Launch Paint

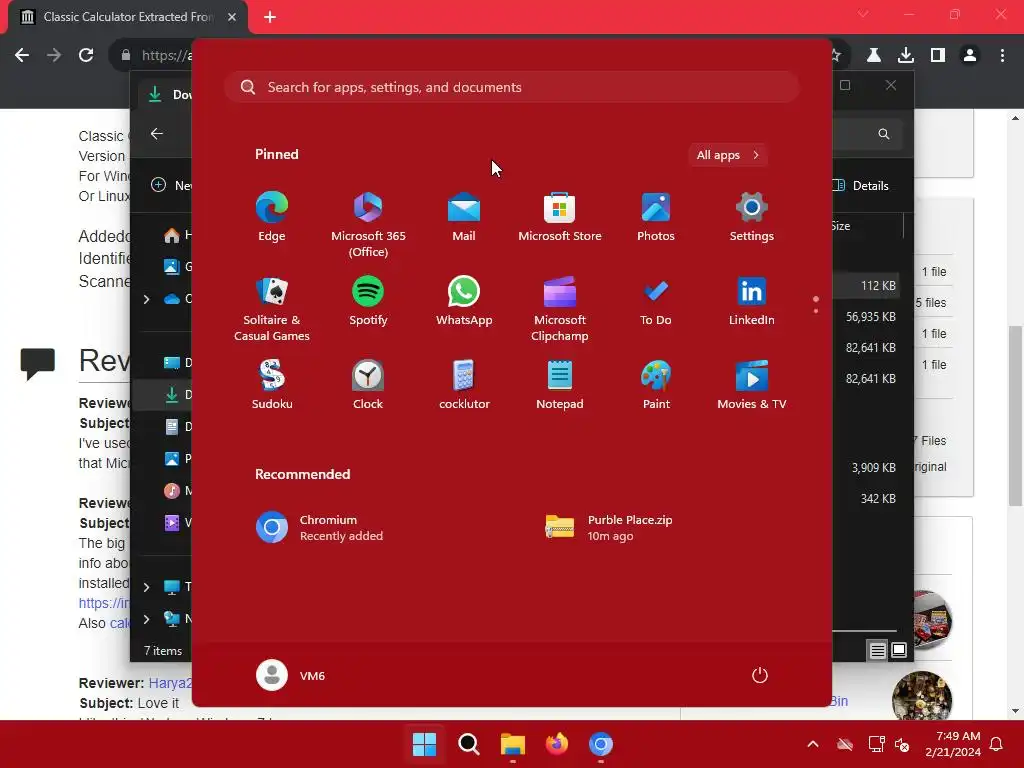pyautogui.click(x=656, y=385)
